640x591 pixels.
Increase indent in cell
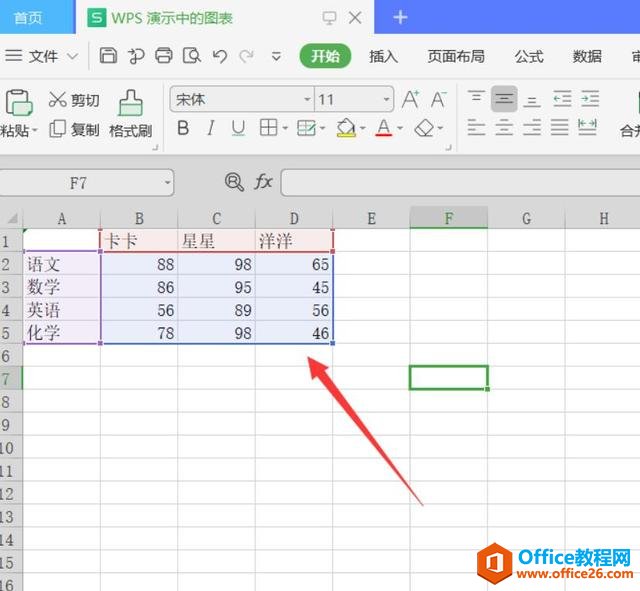pos(590,99)
